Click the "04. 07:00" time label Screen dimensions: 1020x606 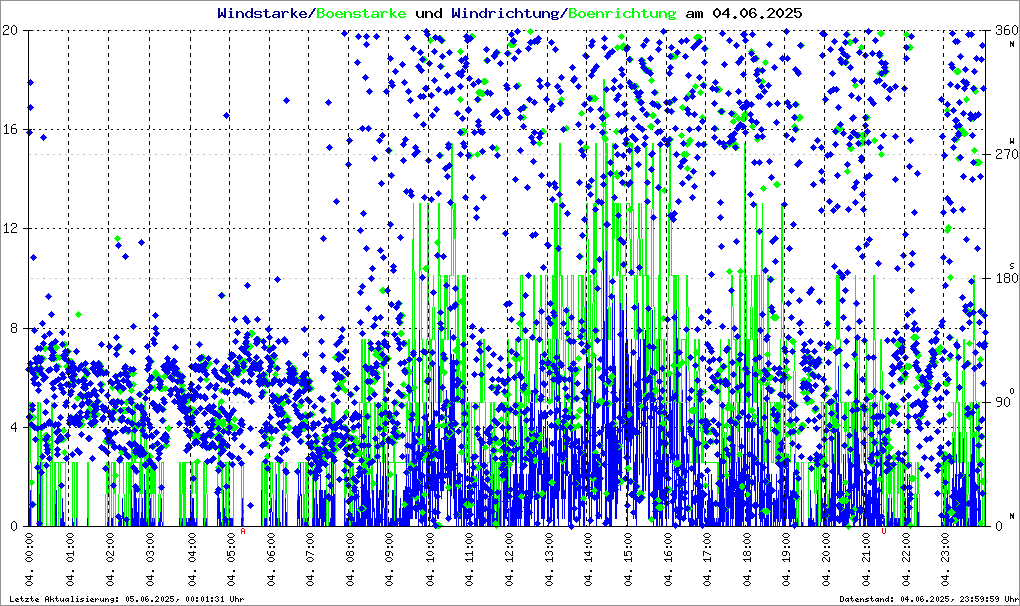[310, 560]
